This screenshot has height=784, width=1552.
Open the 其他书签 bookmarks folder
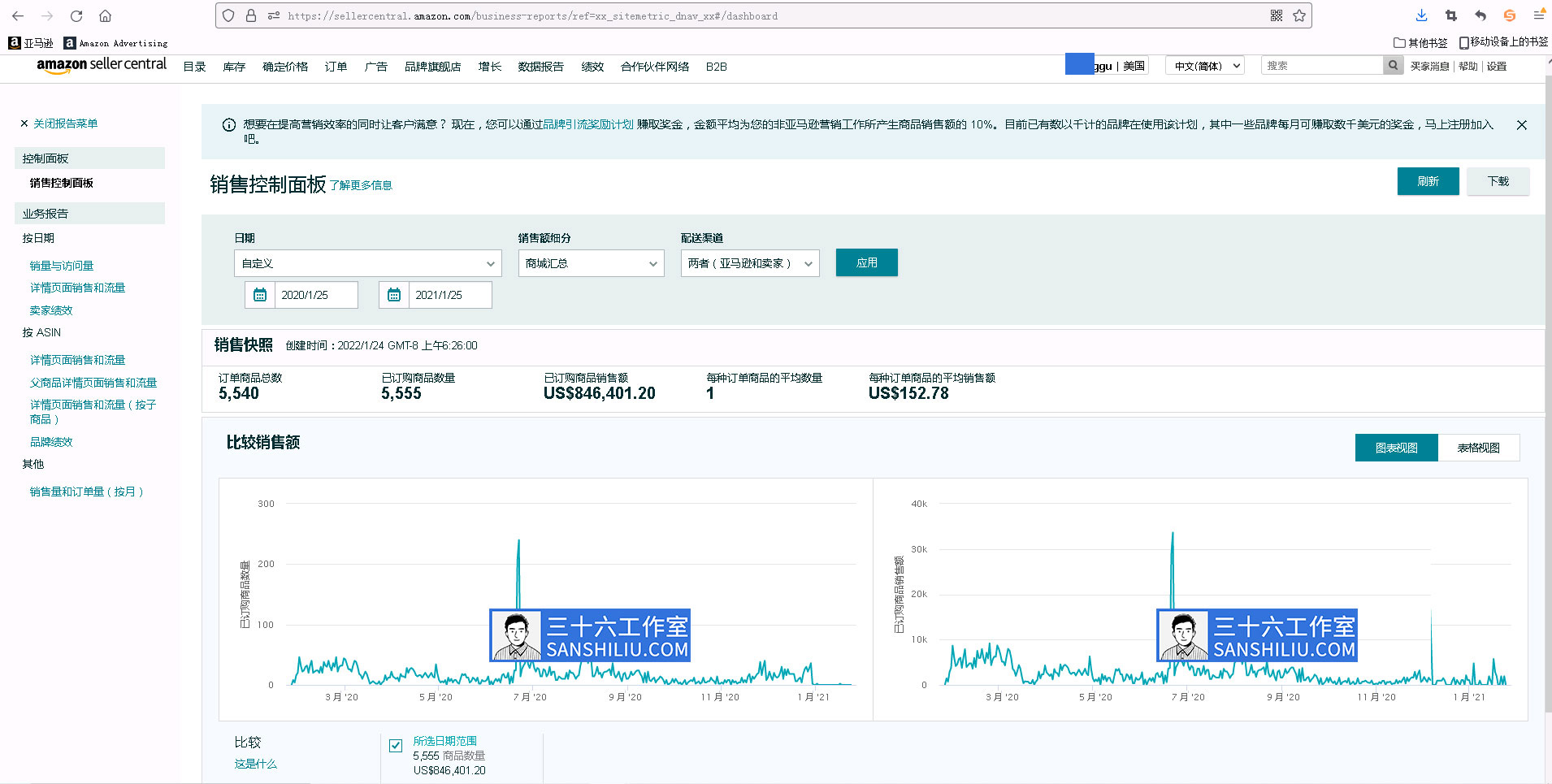click(x=1420, y=42)
